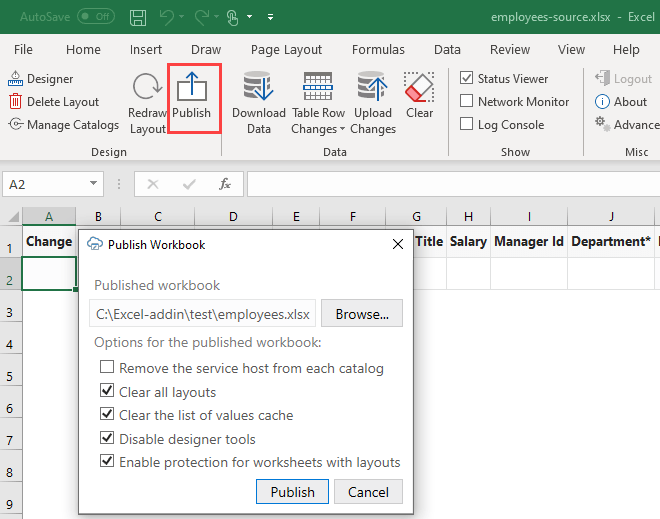Launch the Designer tool

pos(40,79)
